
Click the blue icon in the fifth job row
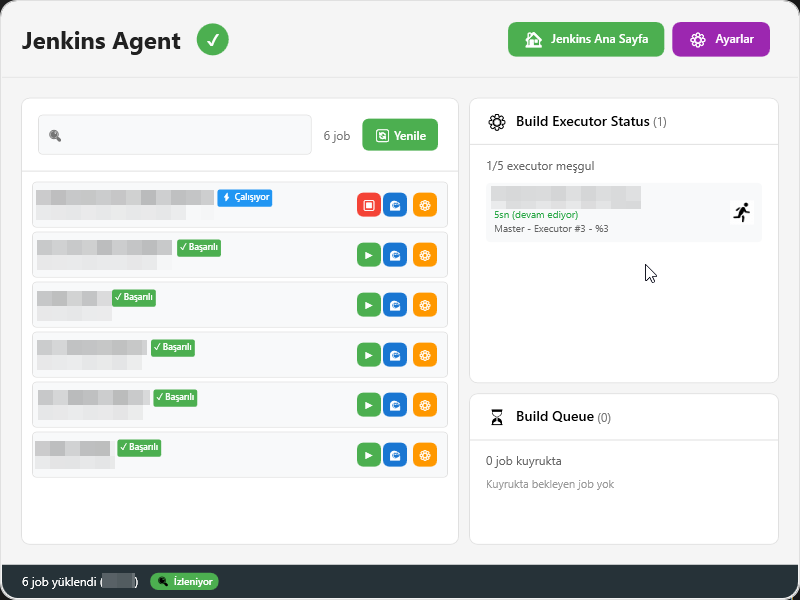pos(395,405)
